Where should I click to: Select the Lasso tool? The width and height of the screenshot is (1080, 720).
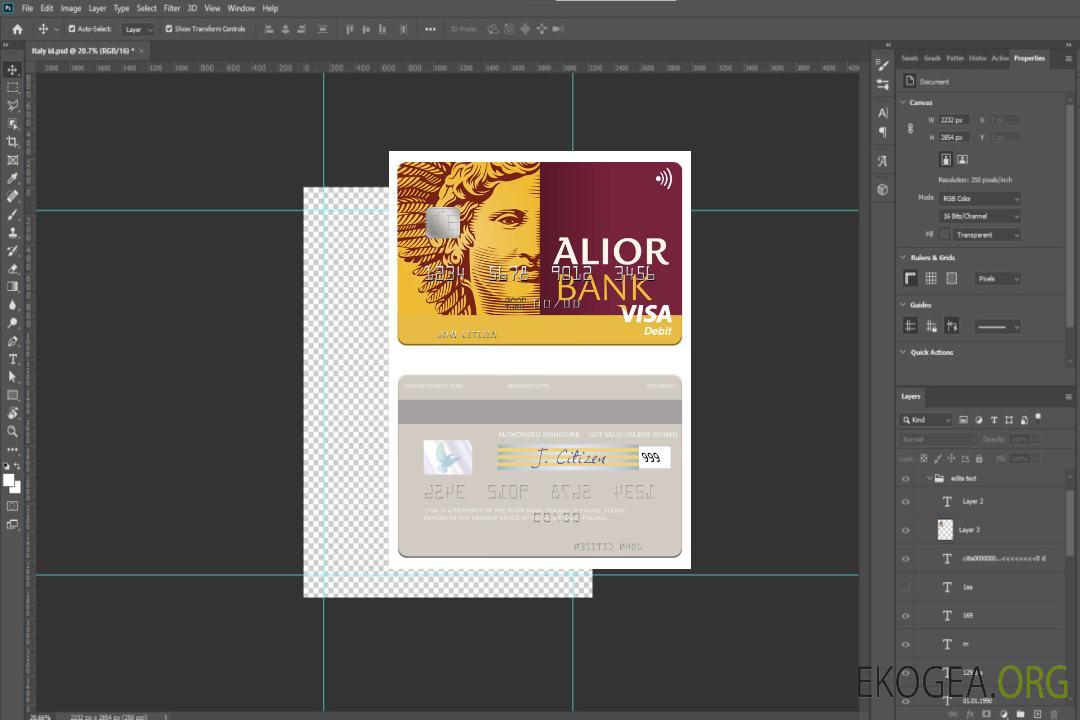pos(12,105)
